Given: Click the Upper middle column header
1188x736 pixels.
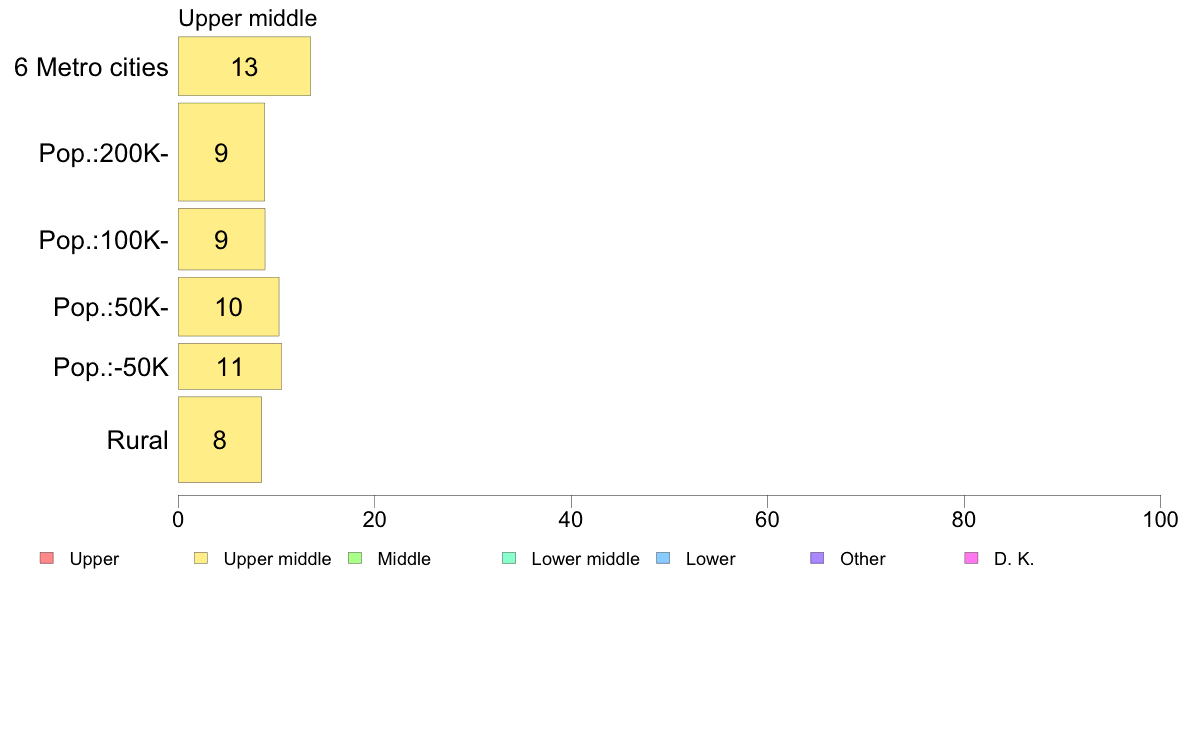Looking at the screenshot, I should pos(248,18).
